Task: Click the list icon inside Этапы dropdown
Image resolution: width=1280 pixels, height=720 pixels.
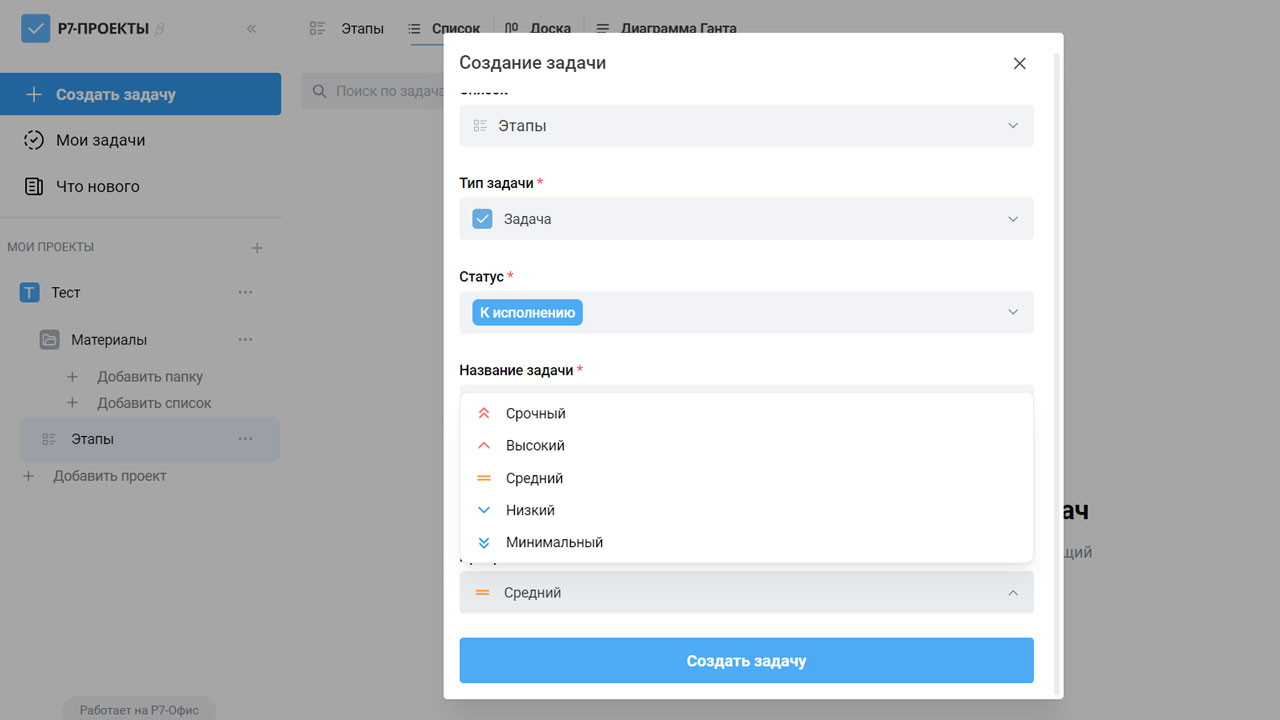Action: click(480, 126)
